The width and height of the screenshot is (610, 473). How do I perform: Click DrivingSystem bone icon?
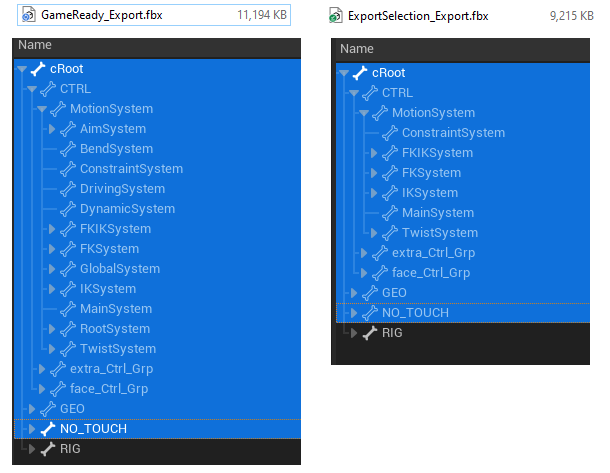pyautogui.click(x=68, y=189)
